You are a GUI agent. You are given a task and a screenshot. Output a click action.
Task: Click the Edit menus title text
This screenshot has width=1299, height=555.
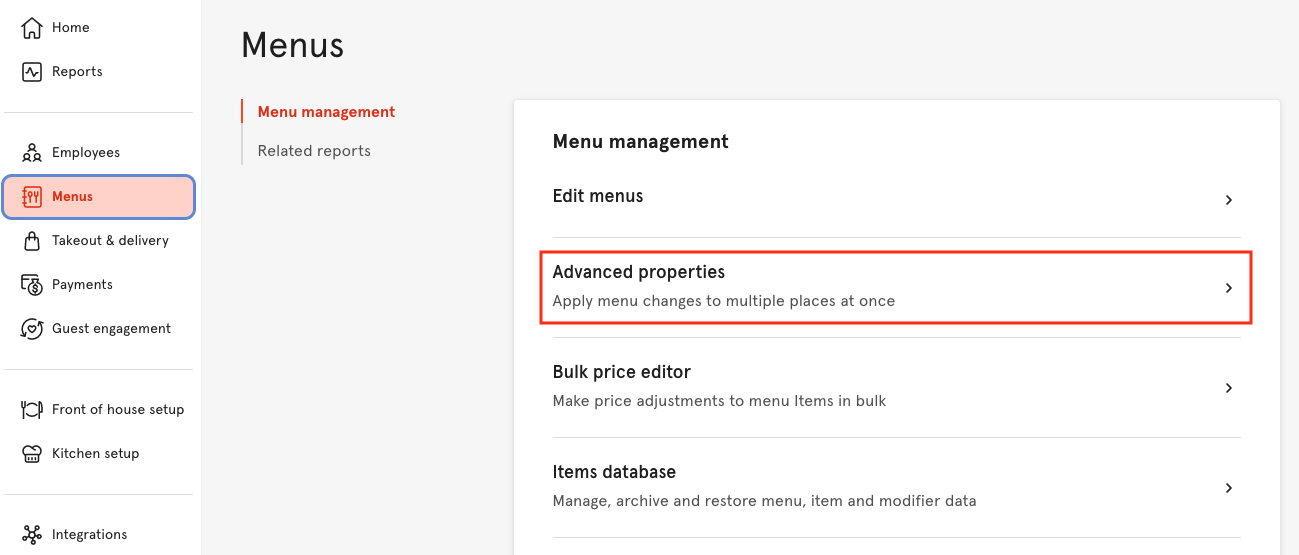(x=598, y=196)
